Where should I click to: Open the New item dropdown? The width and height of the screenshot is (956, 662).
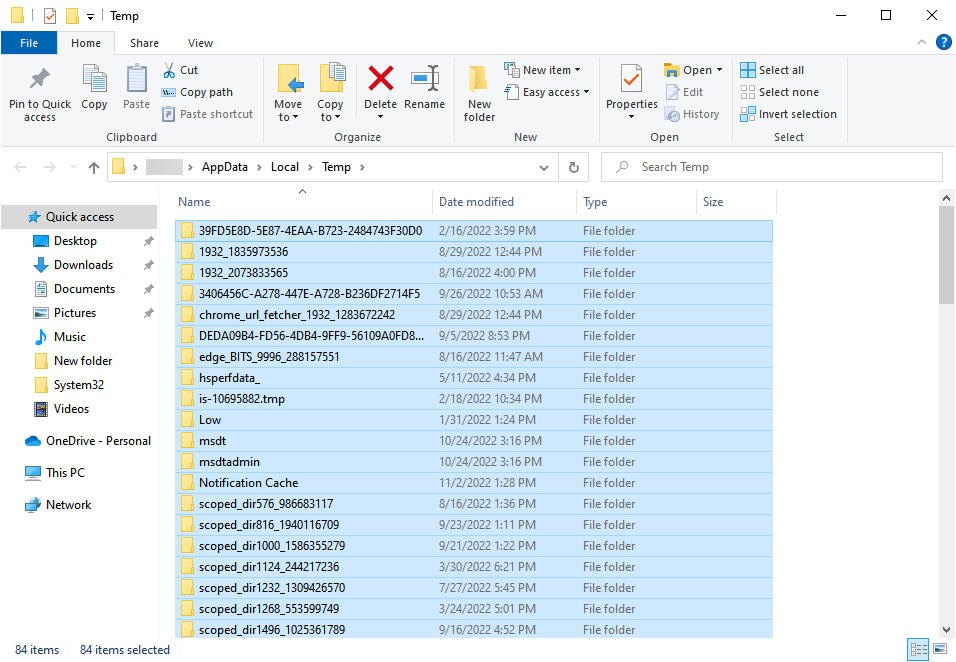(542, 70)
